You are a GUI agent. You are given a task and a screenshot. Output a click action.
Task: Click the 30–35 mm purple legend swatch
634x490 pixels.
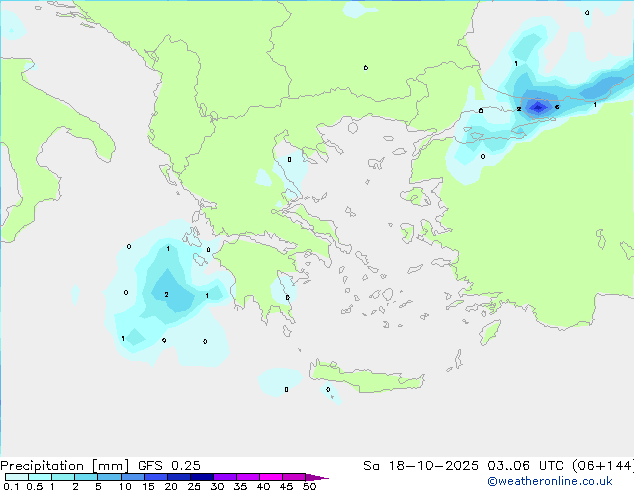tap(225, 477)
